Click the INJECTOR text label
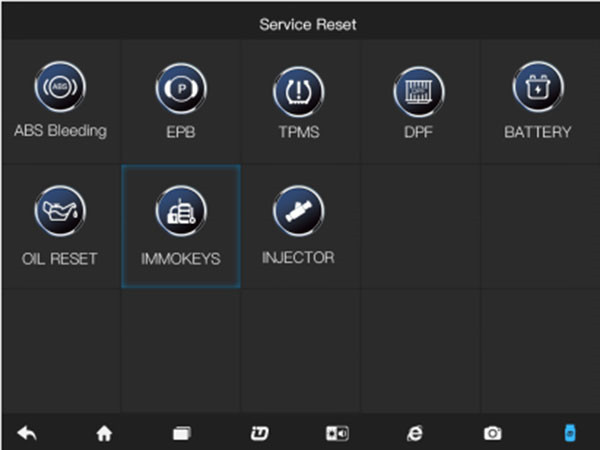600x450 pixels. click(298, 258)
